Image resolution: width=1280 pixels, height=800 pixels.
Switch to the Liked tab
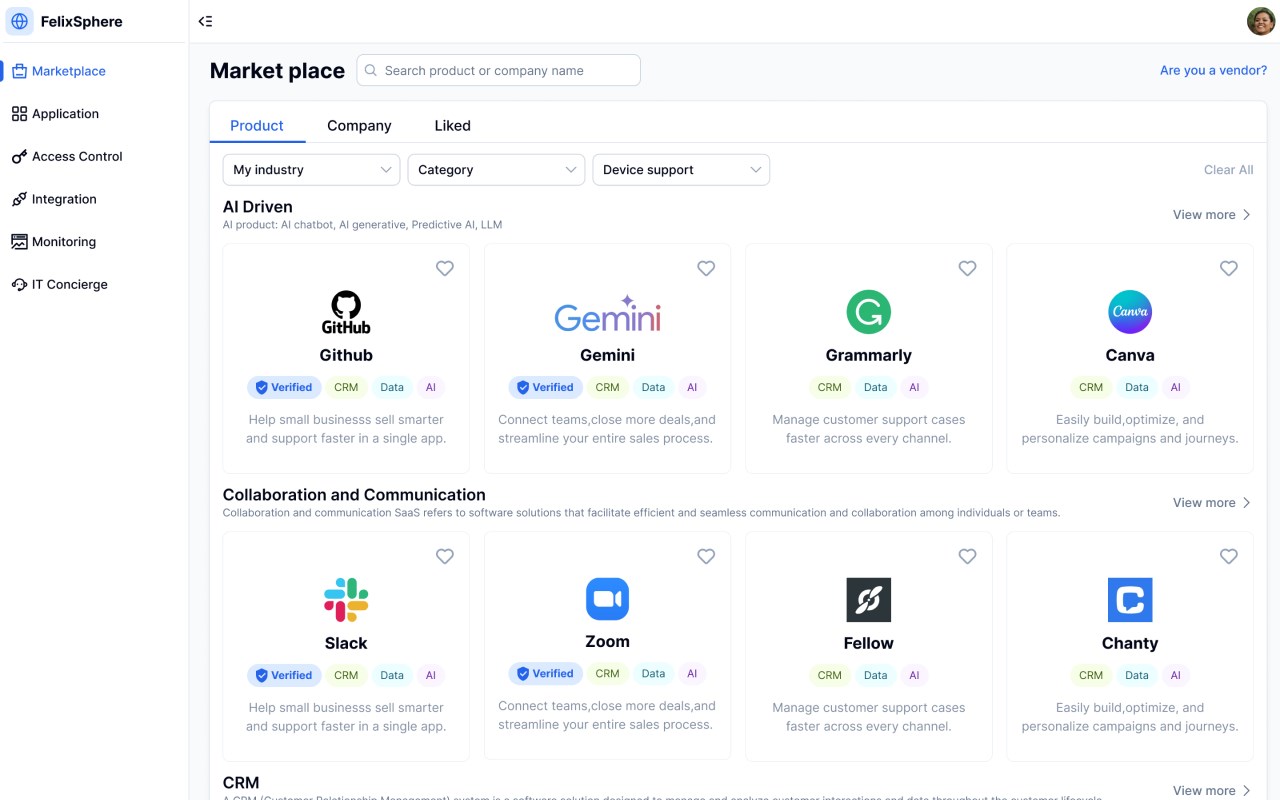[x=452, y=126]
